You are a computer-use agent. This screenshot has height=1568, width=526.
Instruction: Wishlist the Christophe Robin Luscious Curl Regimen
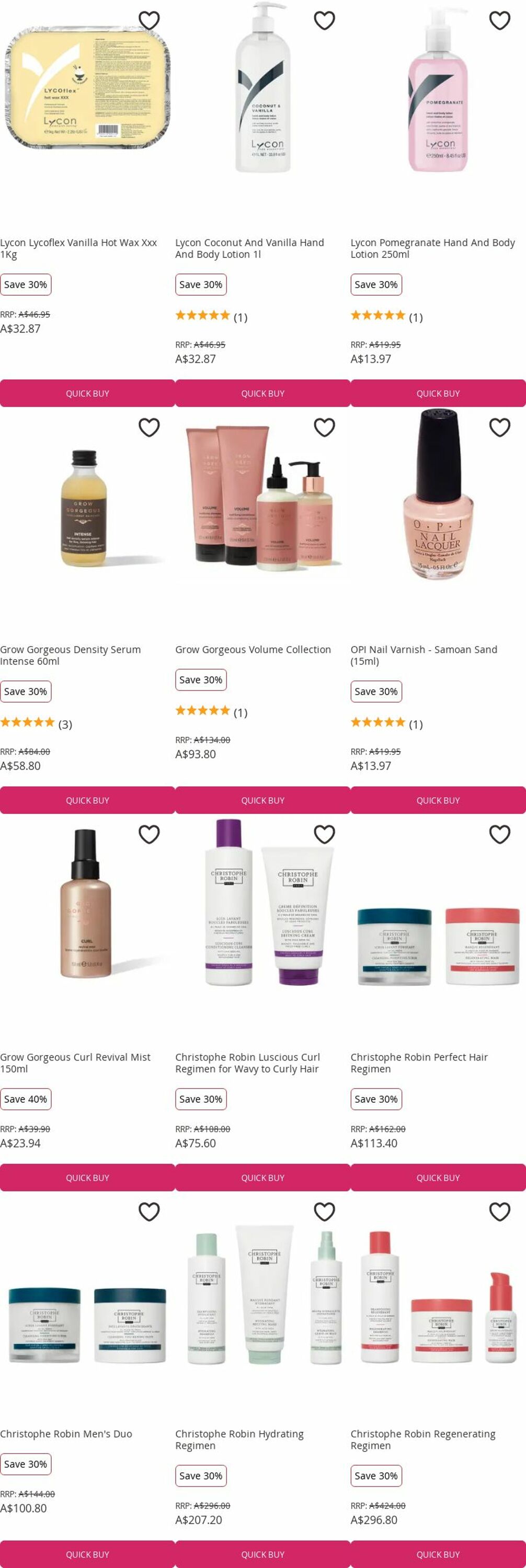point(325,834)
